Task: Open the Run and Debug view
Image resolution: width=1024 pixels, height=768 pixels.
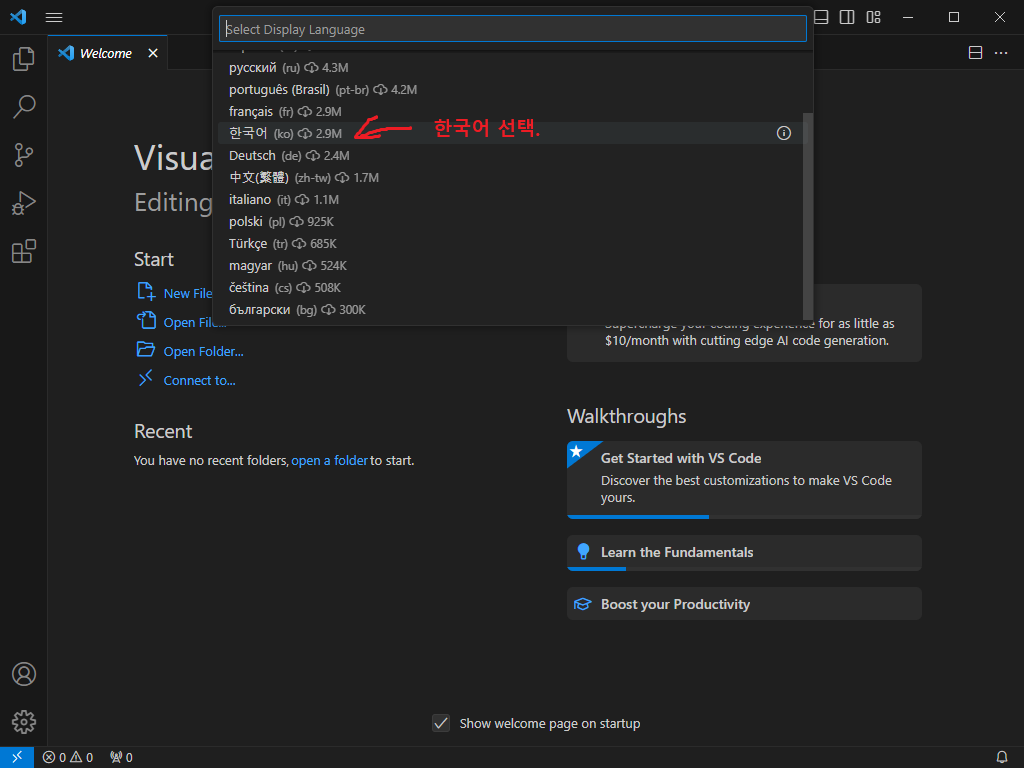Action: [x=24, y=203]
